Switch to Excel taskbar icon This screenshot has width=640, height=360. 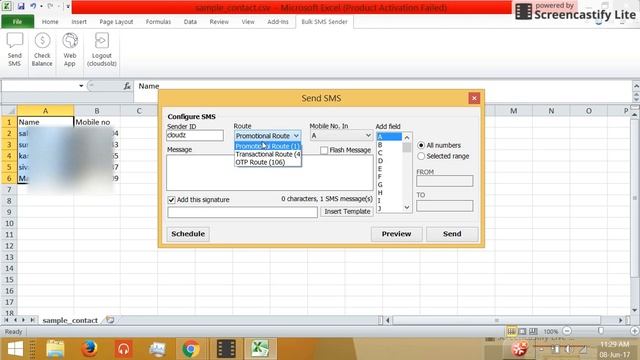(x=260, y=349)
